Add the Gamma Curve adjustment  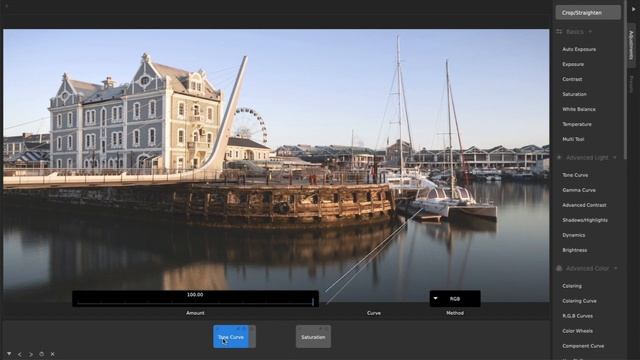click(x=579, y=190)
